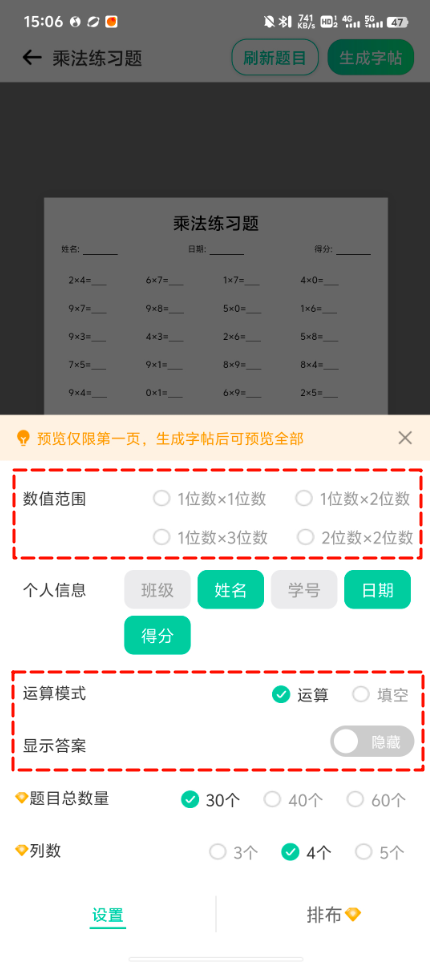Select the 1位数×1位数 range option
This screenshot has width=430, height=962.
(209, 499)
